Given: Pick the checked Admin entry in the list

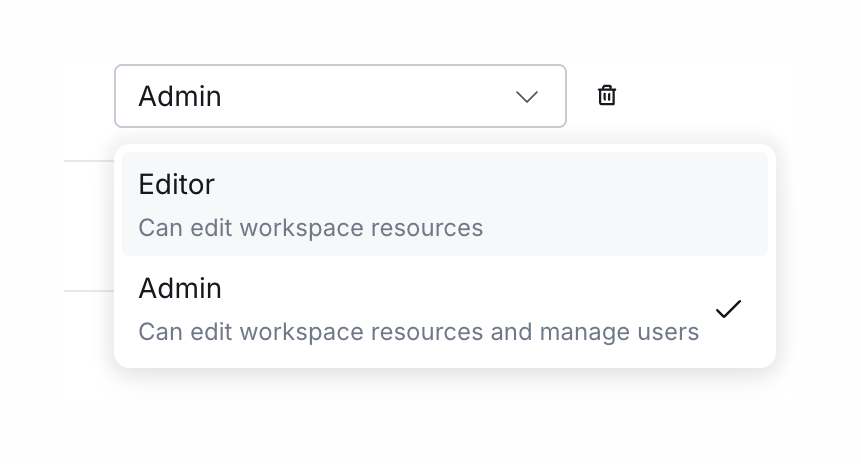Looking at the screenshot, I should pos(444,309).
